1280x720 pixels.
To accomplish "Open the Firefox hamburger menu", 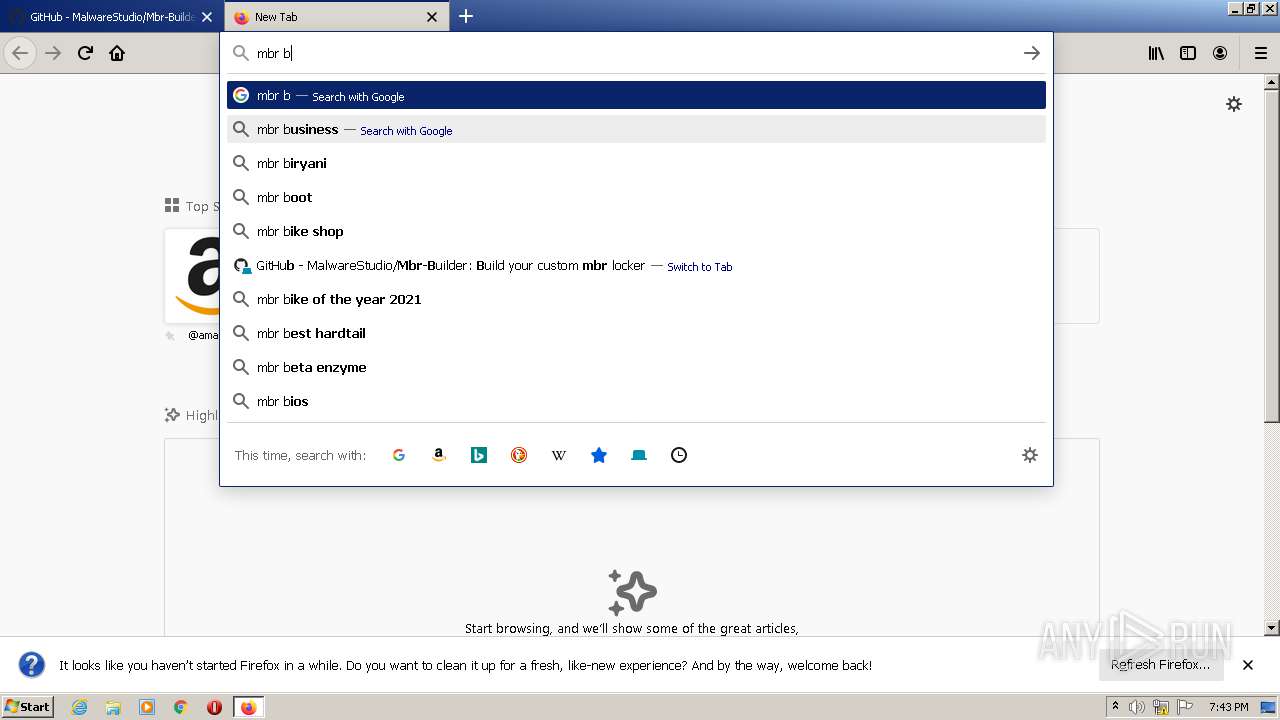I will [x=1261, y=53].
